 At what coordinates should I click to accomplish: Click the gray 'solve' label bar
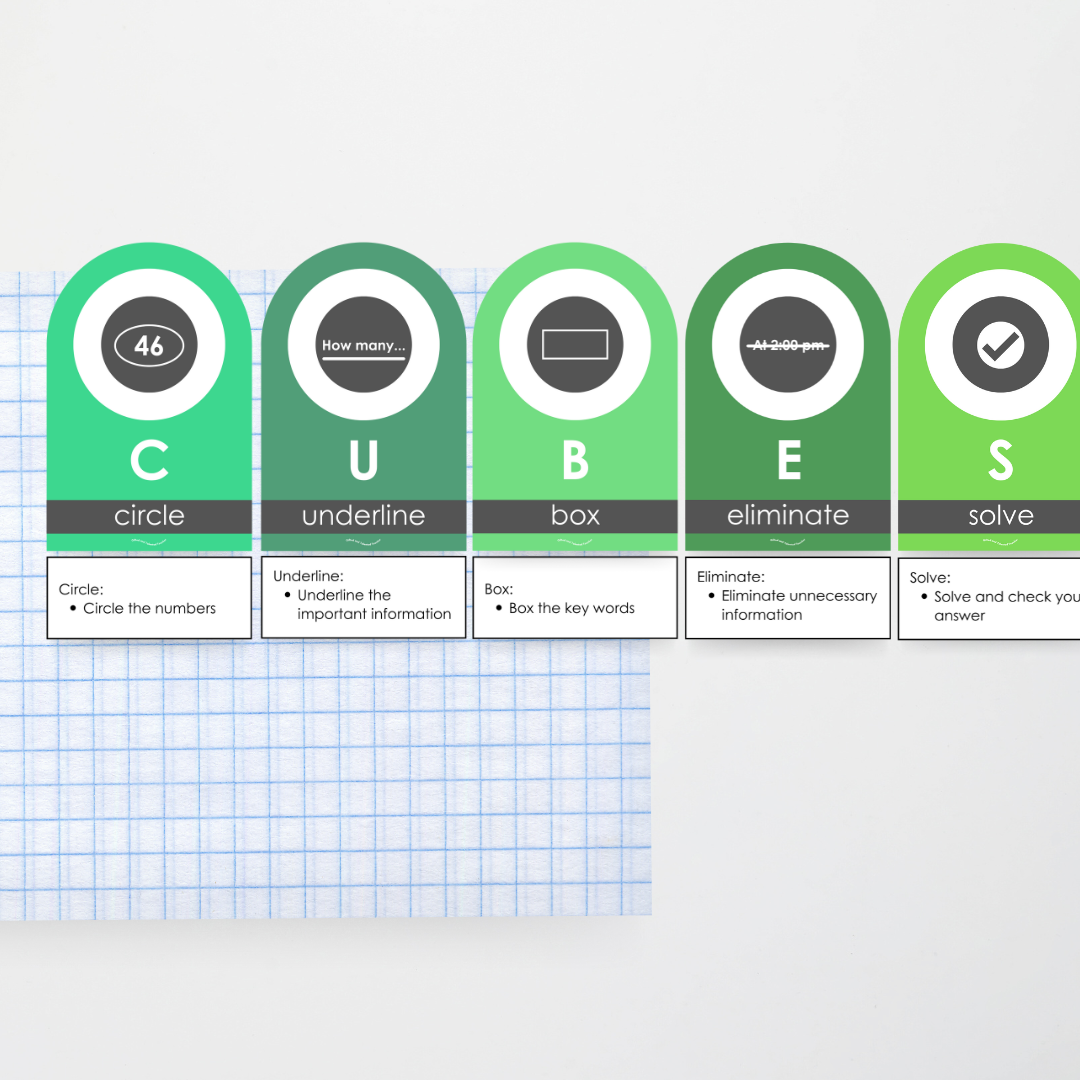[x=1000, y=516]
